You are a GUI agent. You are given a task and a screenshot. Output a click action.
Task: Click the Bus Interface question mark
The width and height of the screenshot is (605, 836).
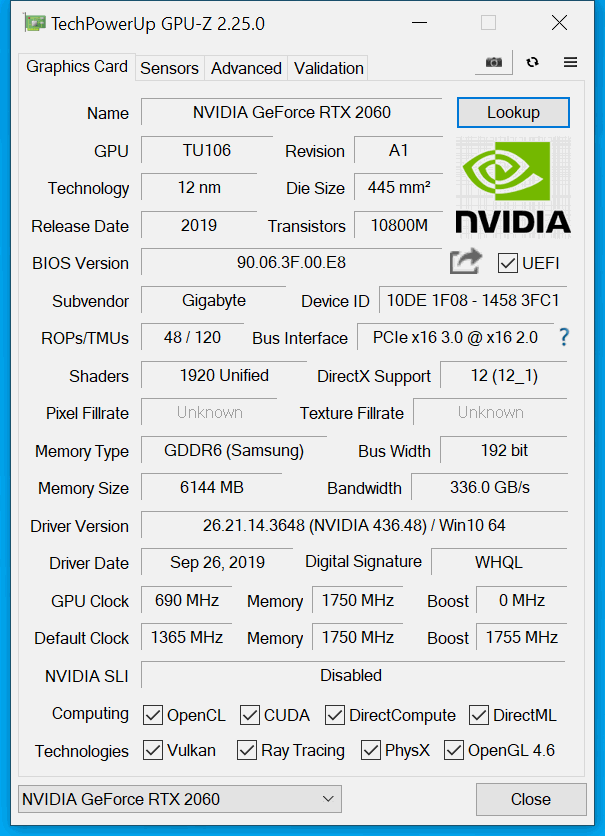[x=564, y=337]
